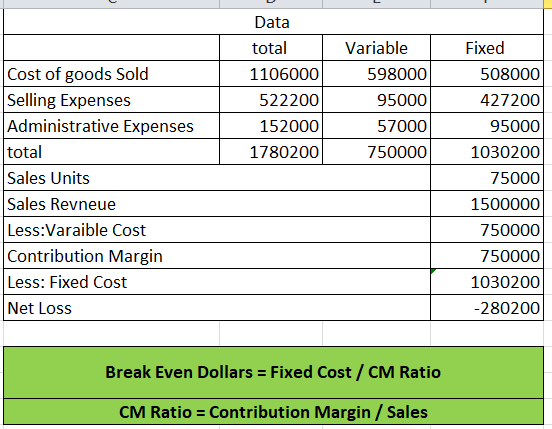This screenshot has height=429, width=552.
Task: Select cell with value 427200
Action: pos(487,100)
